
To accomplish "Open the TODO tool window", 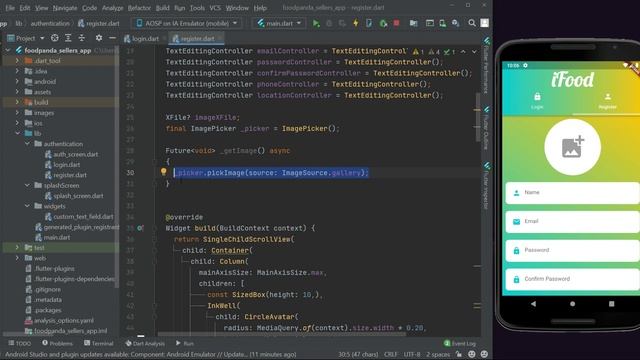I will point(20,344).
